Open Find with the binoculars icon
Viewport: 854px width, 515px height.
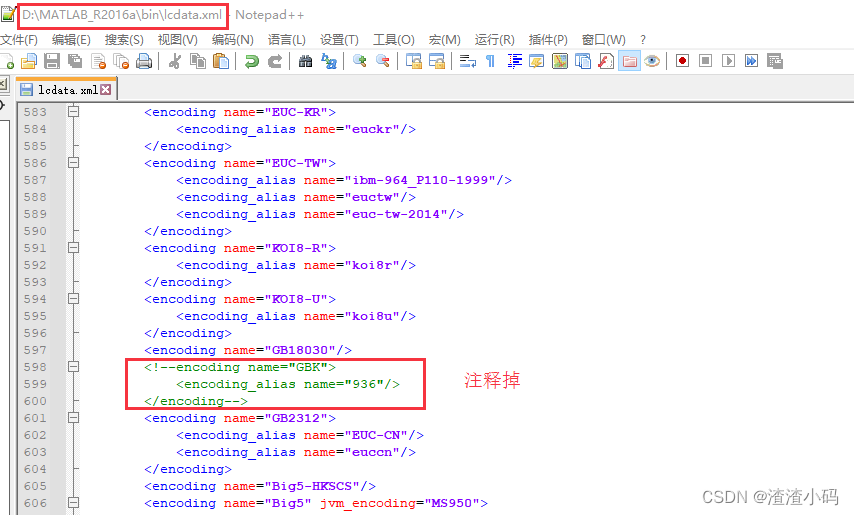tap(306, 61)
